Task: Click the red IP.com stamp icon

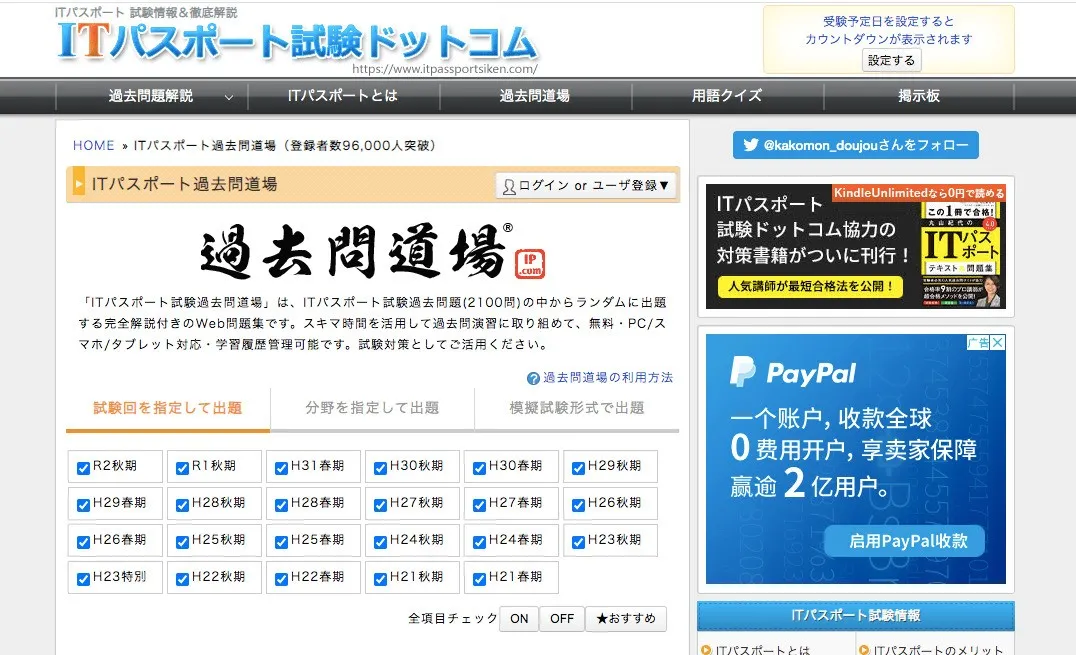Action: click(x=530, y=264)
